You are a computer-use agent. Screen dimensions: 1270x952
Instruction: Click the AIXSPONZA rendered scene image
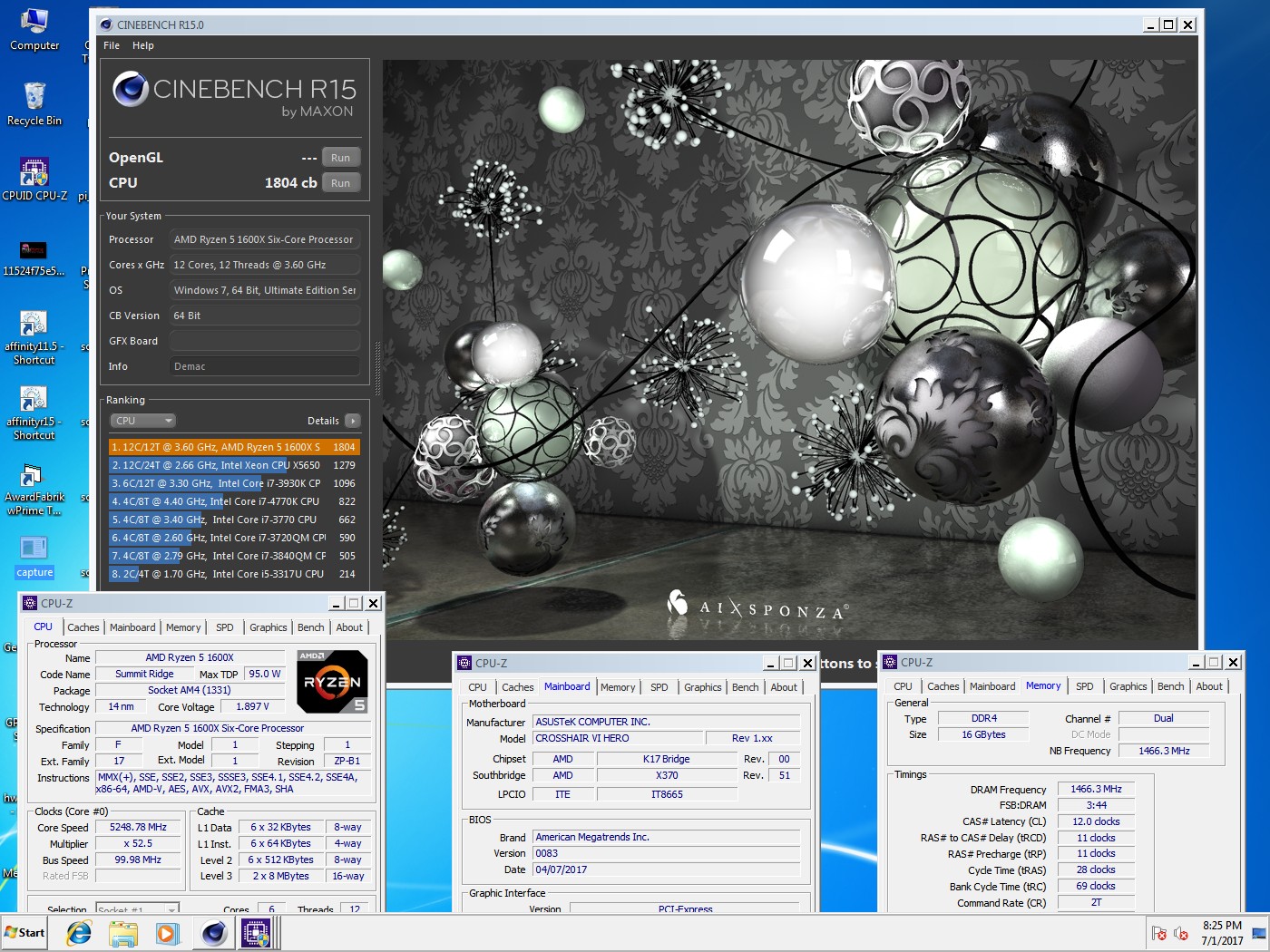coord(789,349)
